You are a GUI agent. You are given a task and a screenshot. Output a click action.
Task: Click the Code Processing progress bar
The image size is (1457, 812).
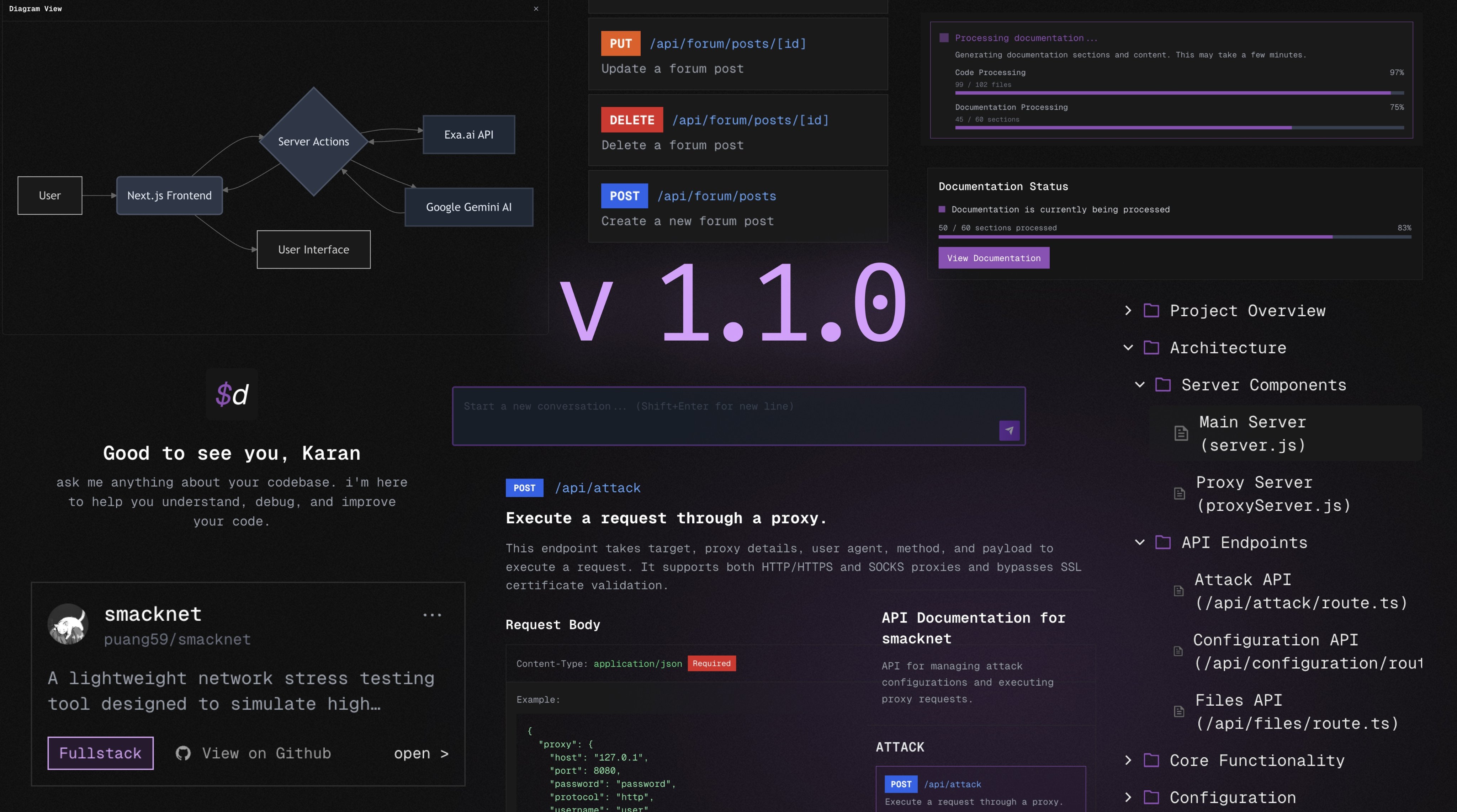click(x=1179, y=93)
